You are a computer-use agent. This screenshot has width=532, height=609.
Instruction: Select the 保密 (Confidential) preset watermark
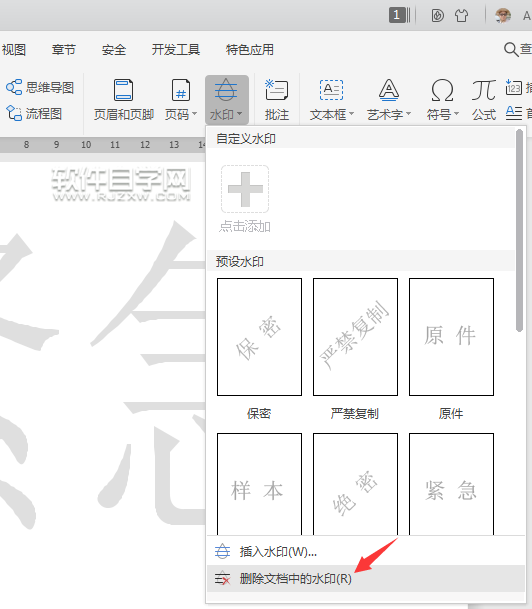pos(259,337)
